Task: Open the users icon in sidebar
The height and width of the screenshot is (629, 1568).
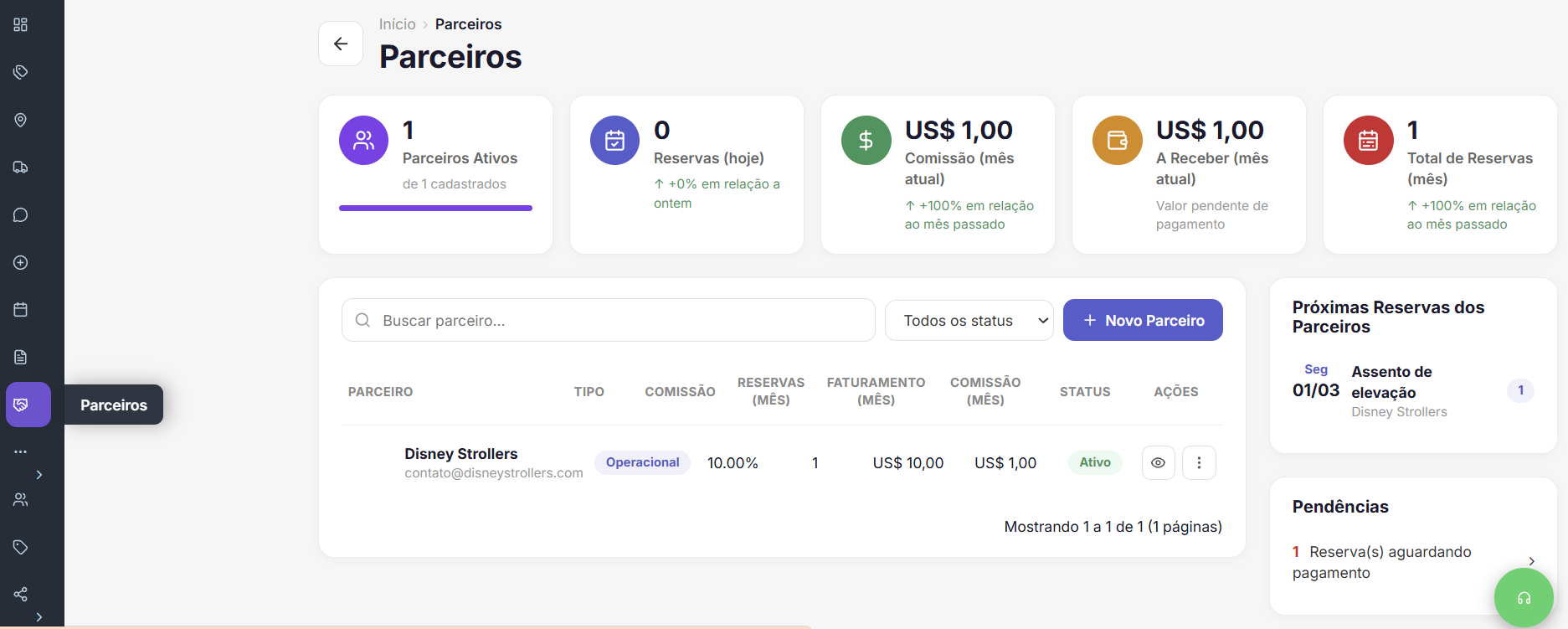Action: pyautogui.click(x=21, y=499)
